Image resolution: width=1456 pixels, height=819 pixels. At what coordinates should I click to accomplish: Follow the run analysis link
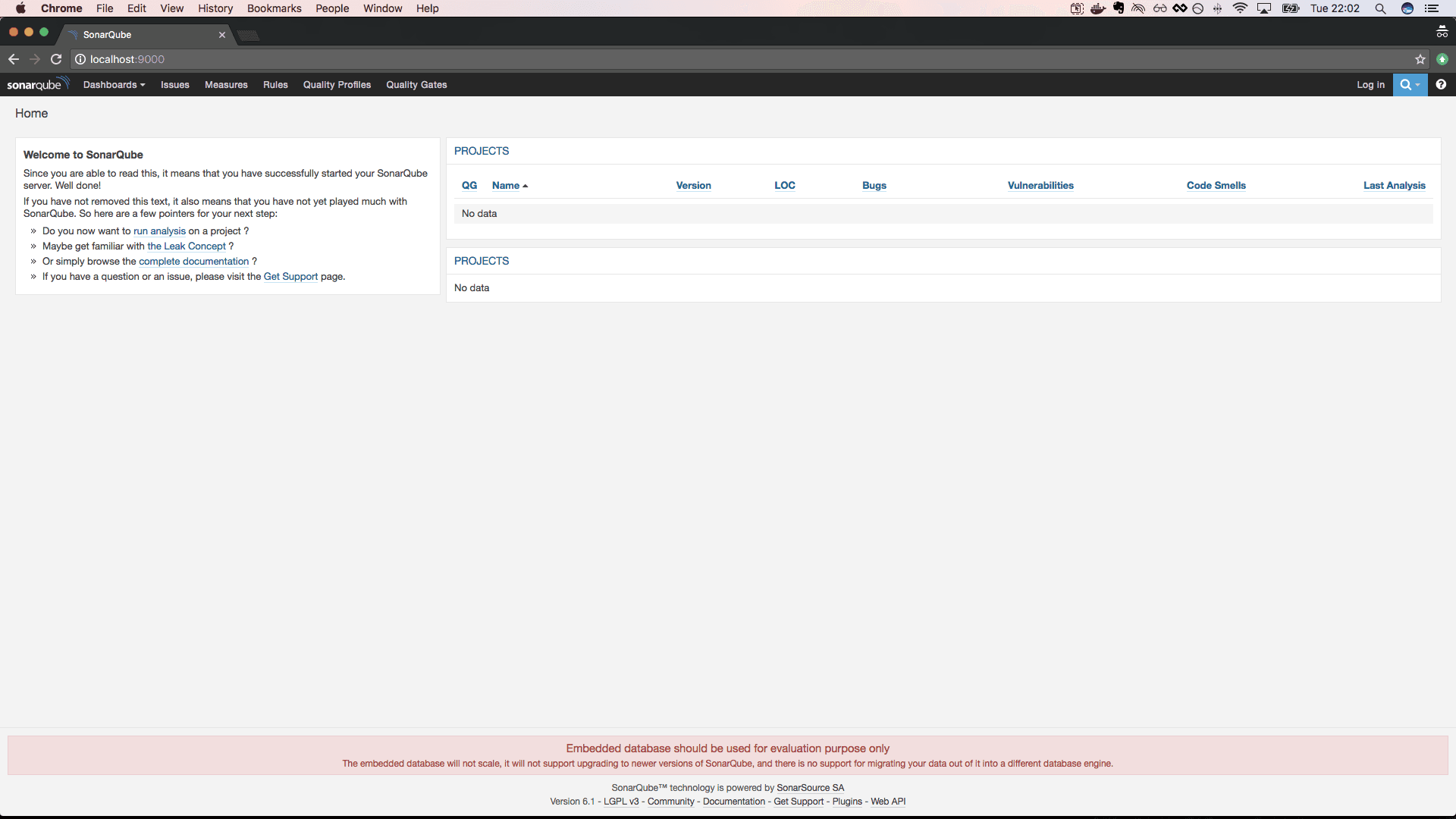click(x=159, y=231)
